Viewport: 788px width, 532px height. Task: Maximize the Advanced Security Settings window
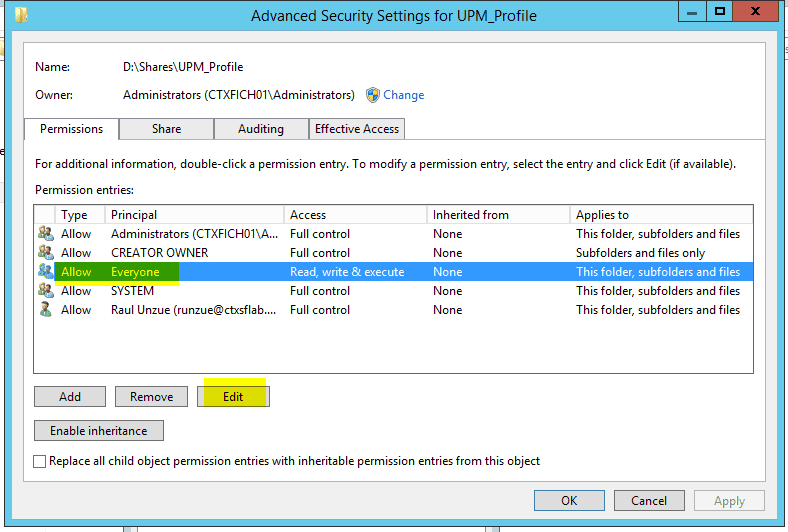click(x=720, y=11)
